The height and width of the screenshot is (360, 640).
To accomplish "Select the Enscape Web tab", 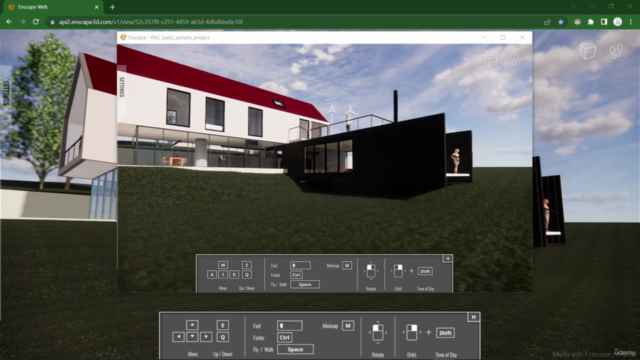I will pos(52,7).
